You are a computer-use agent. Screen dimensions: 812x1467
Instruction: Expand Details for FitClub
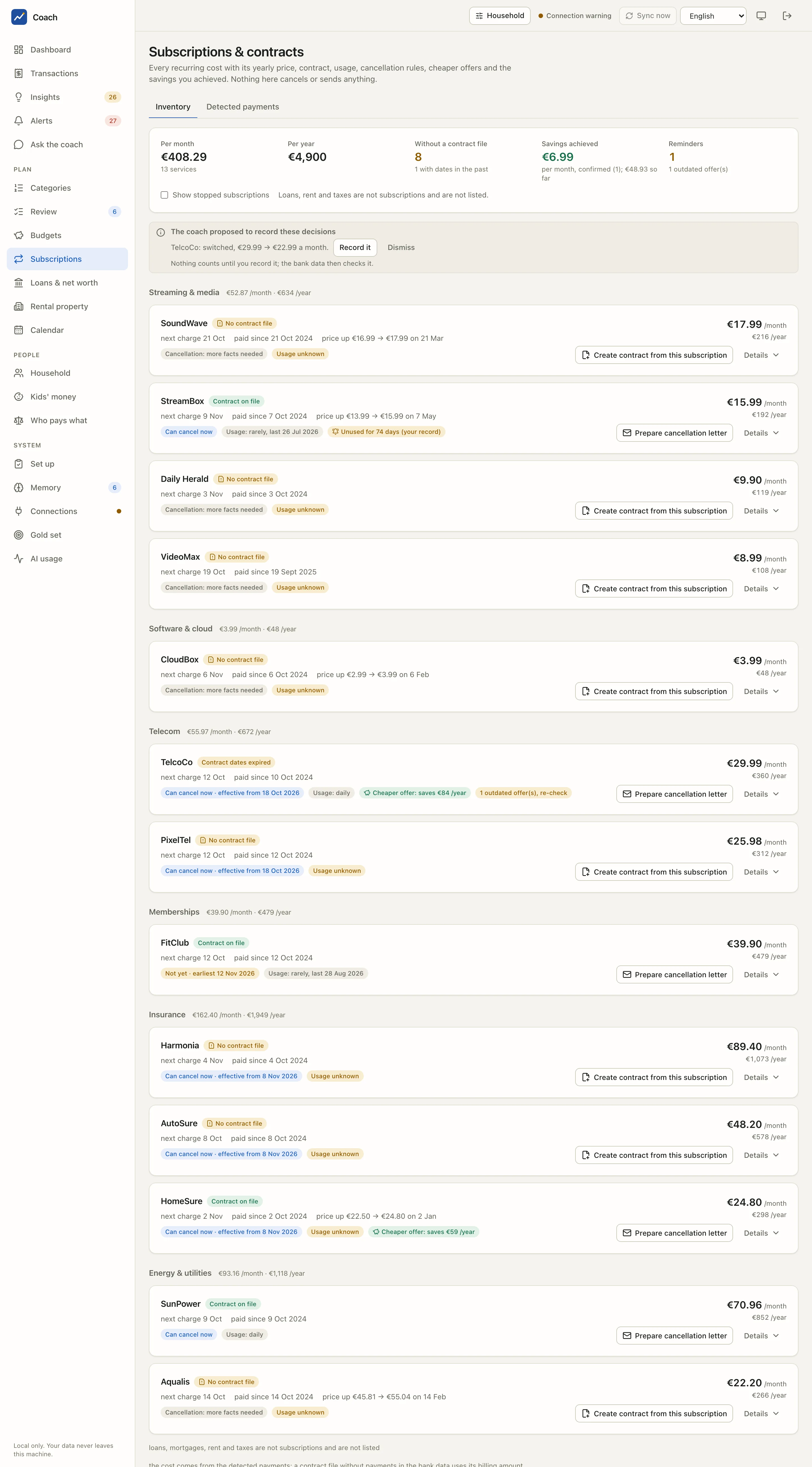pos(761,974)
